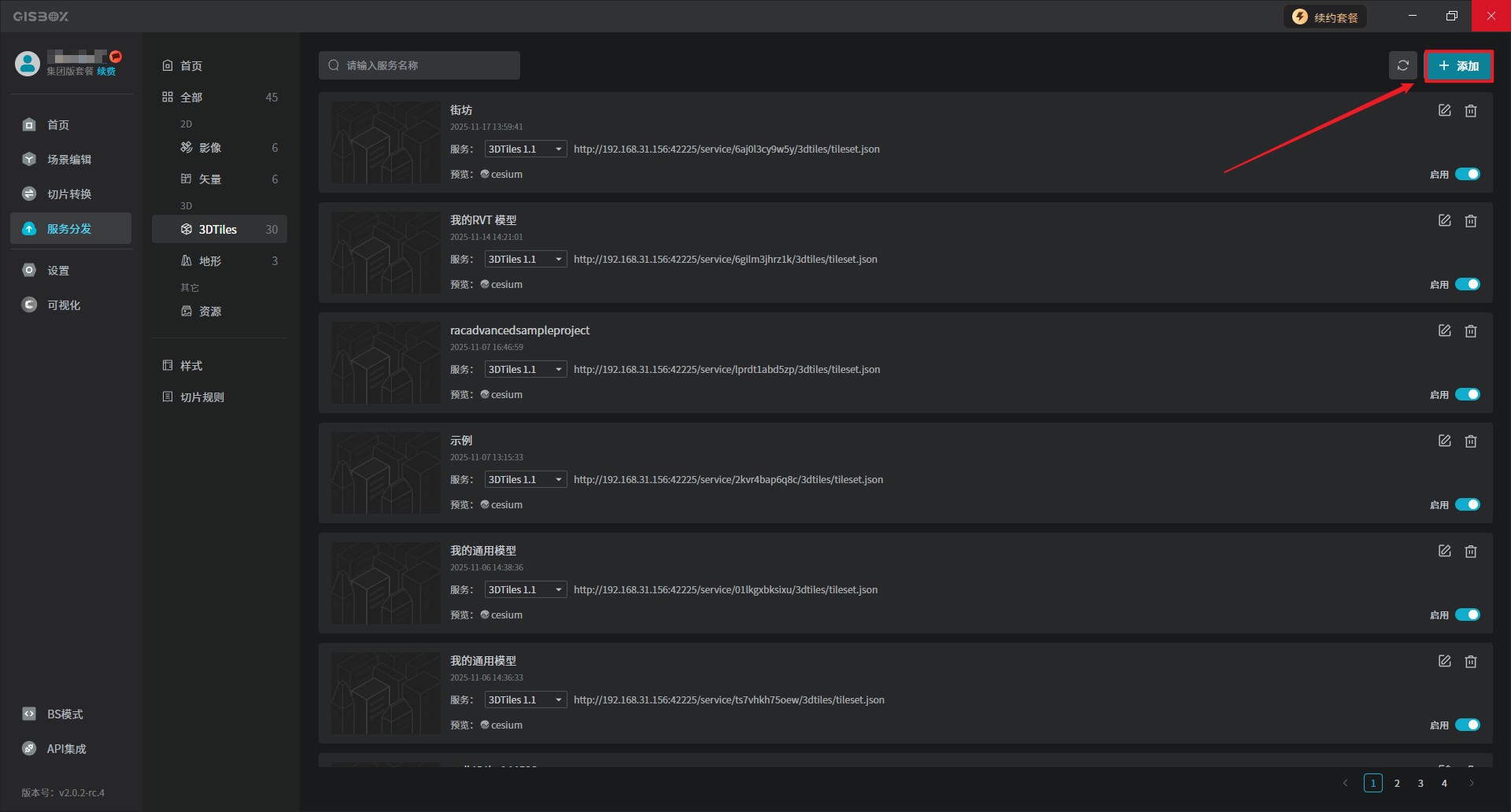
Task: Click the user avatar icon
Action: (x=28, y=64)
